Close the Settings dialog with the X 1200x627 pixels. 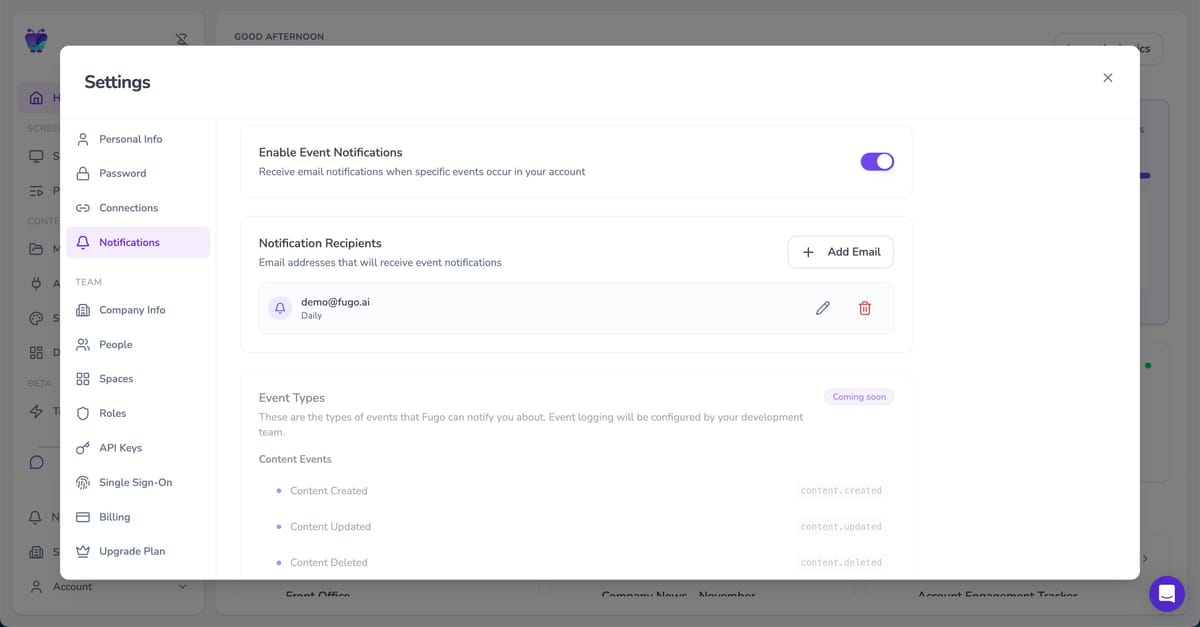(1107, 78)
